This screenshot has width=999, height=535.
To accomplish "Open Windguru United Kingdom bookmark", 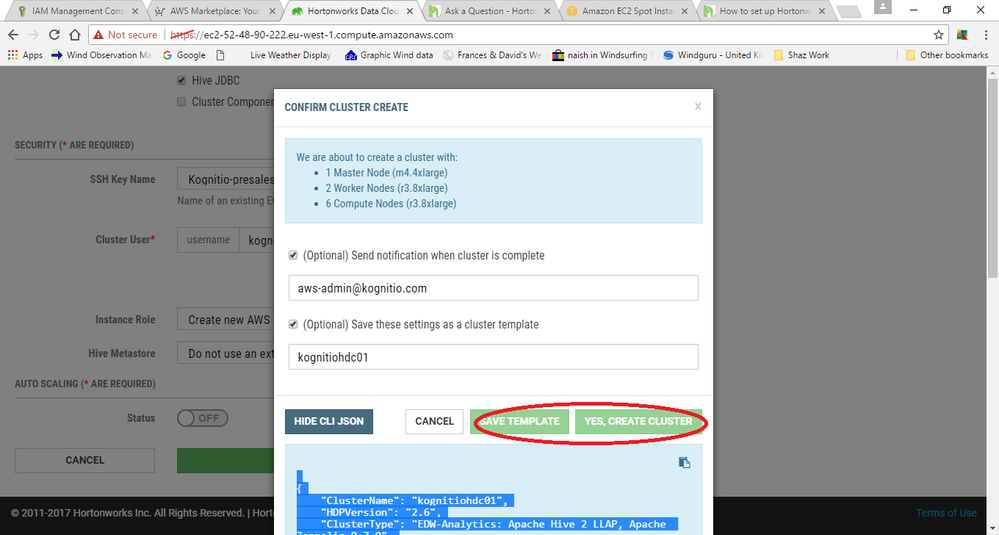I will point(714,55).
